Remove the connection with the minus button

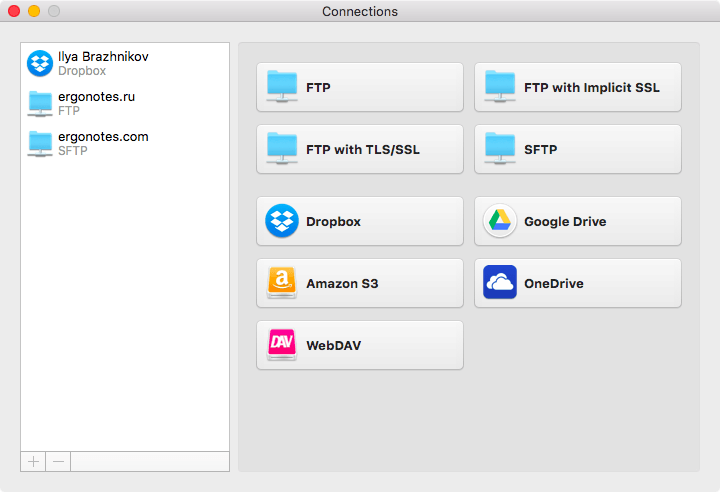(x=58, y=462)
